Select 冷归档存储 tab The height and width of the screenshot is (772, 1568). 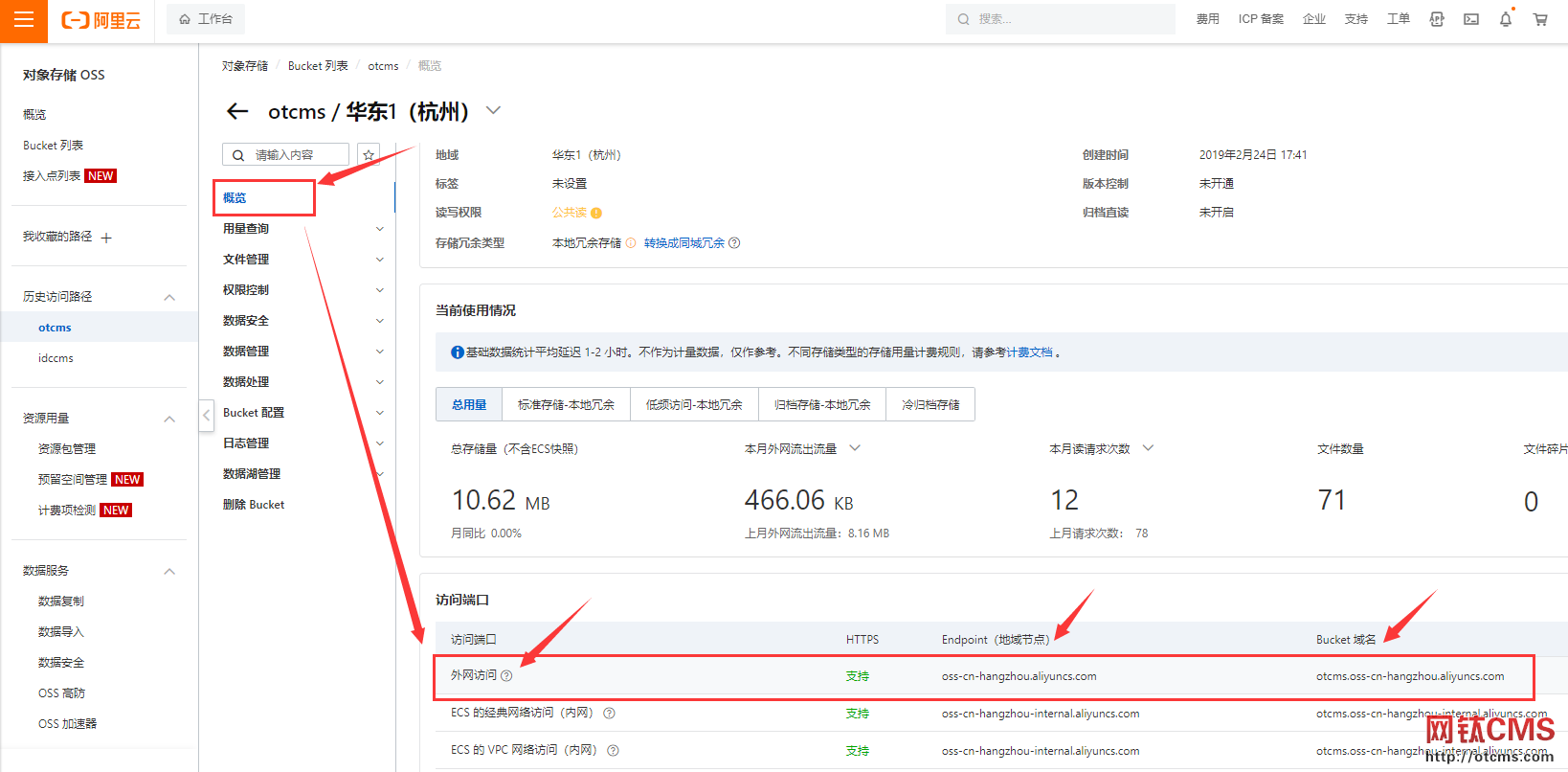930,404
